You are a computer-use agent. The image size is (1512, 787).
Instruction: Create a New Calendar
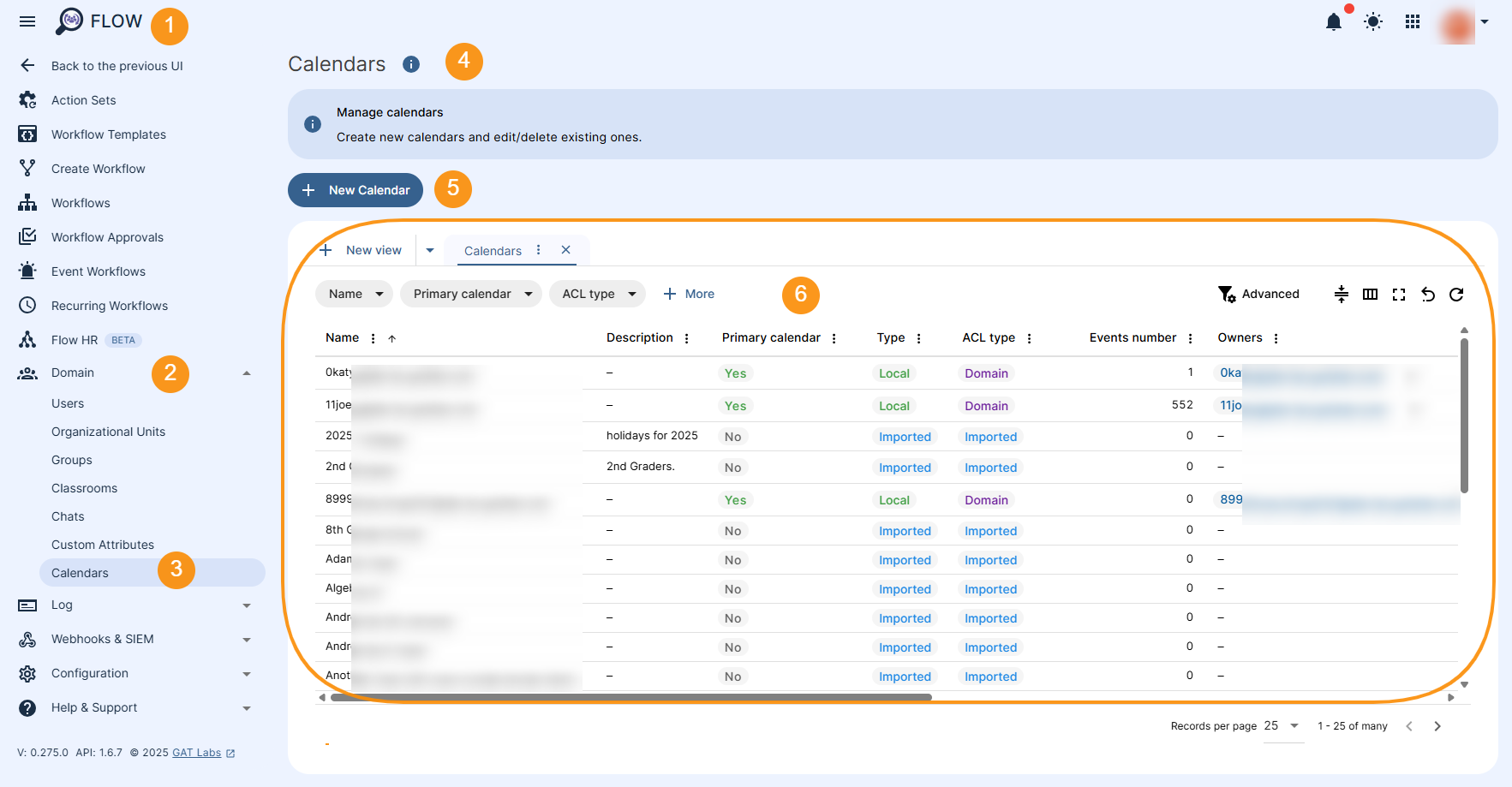[x=355, y=189]
